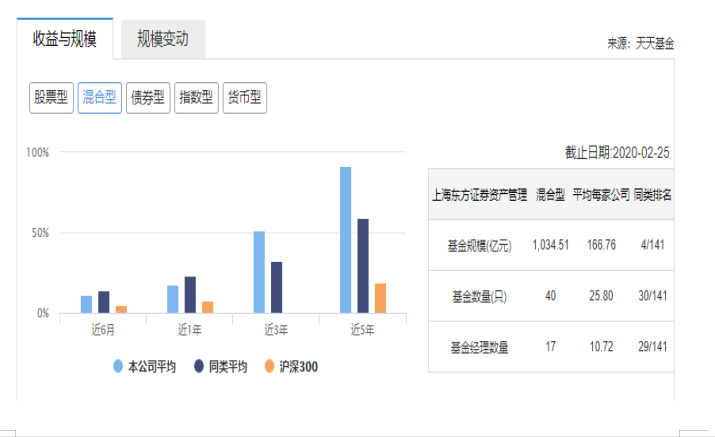
Task: Click the 10.72 average cell
Action: [x=601, y=347]
